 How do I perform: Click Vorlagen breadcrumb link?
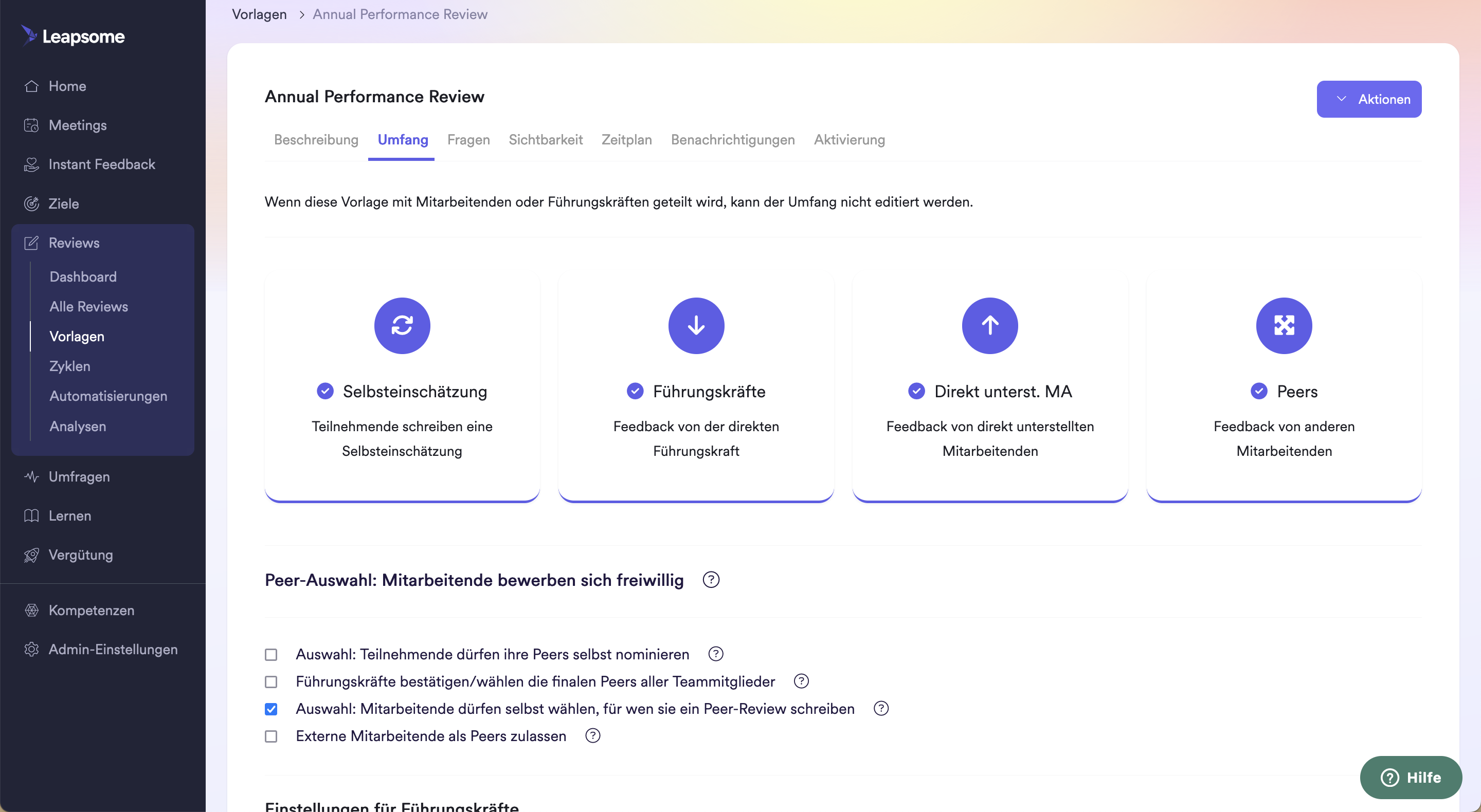pyautogui.click(x=259, y=14)
